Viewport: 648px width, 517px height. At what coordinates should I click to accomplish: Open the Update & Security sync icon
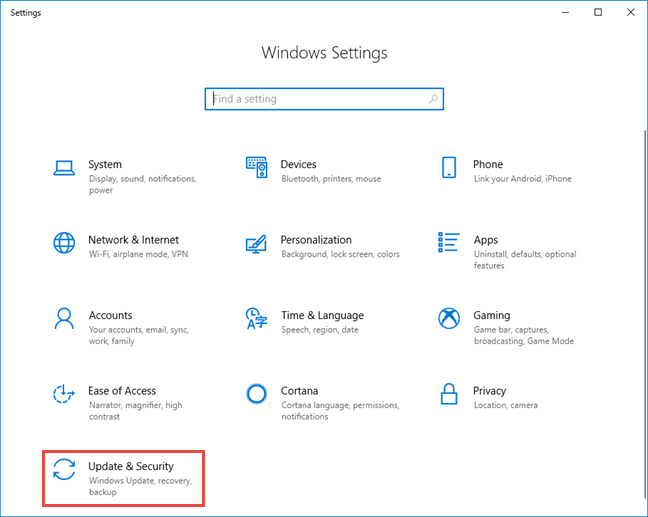coord(64,470)
